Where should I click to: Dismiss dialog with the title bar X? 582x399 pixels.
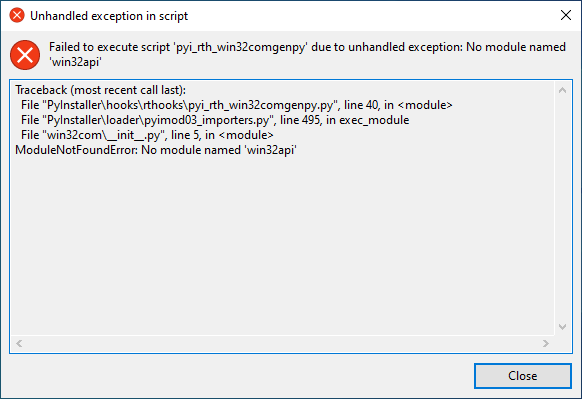[566, 15]
